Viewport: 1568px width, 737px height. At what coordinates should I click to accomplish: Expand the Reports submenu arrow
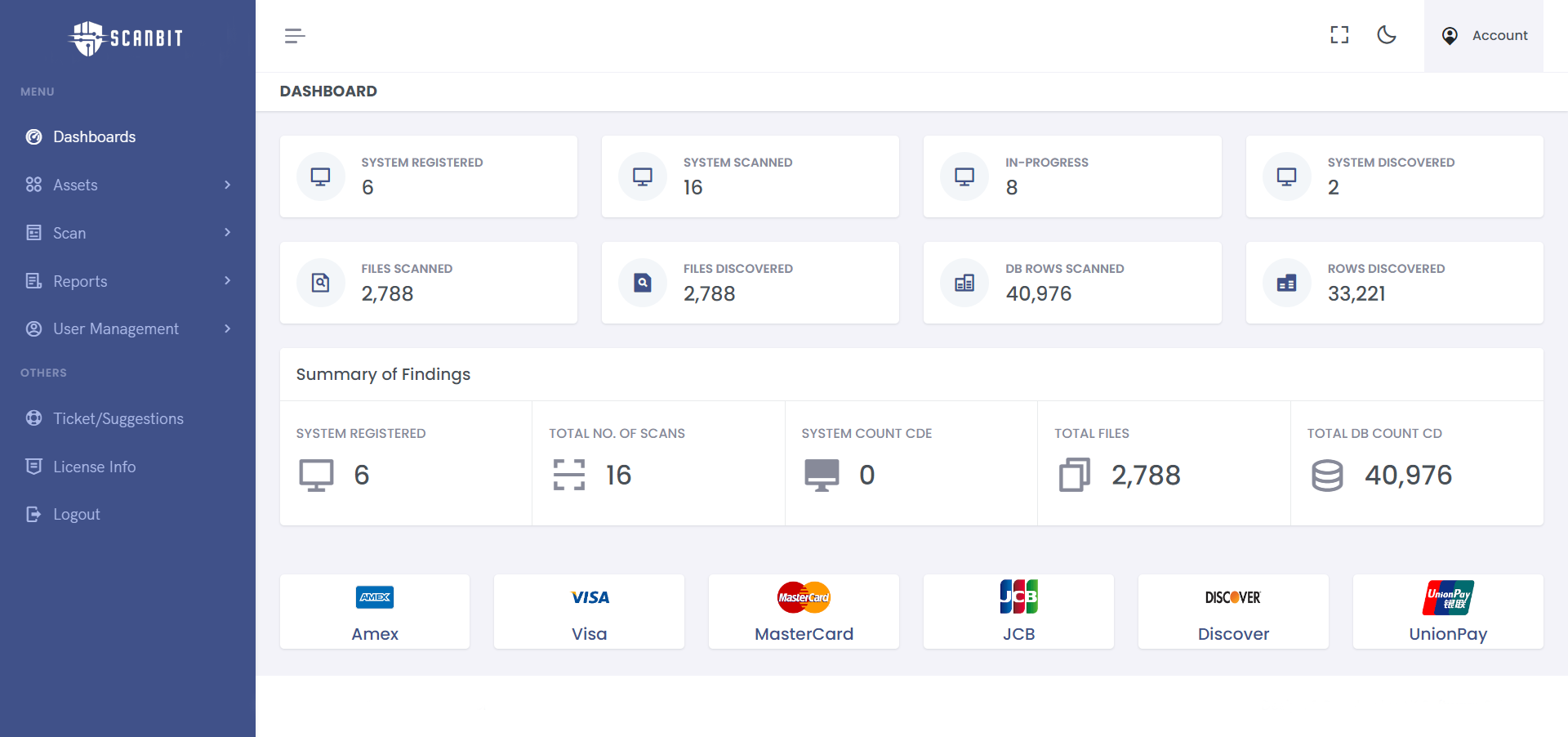[x=227, y=280]
